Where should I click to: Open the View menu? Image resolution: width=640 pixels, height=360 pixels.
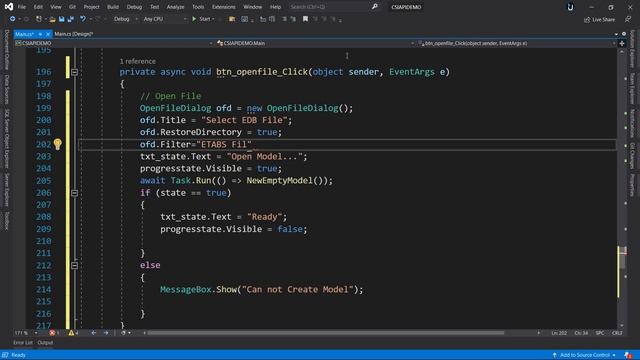click(56, 7)
